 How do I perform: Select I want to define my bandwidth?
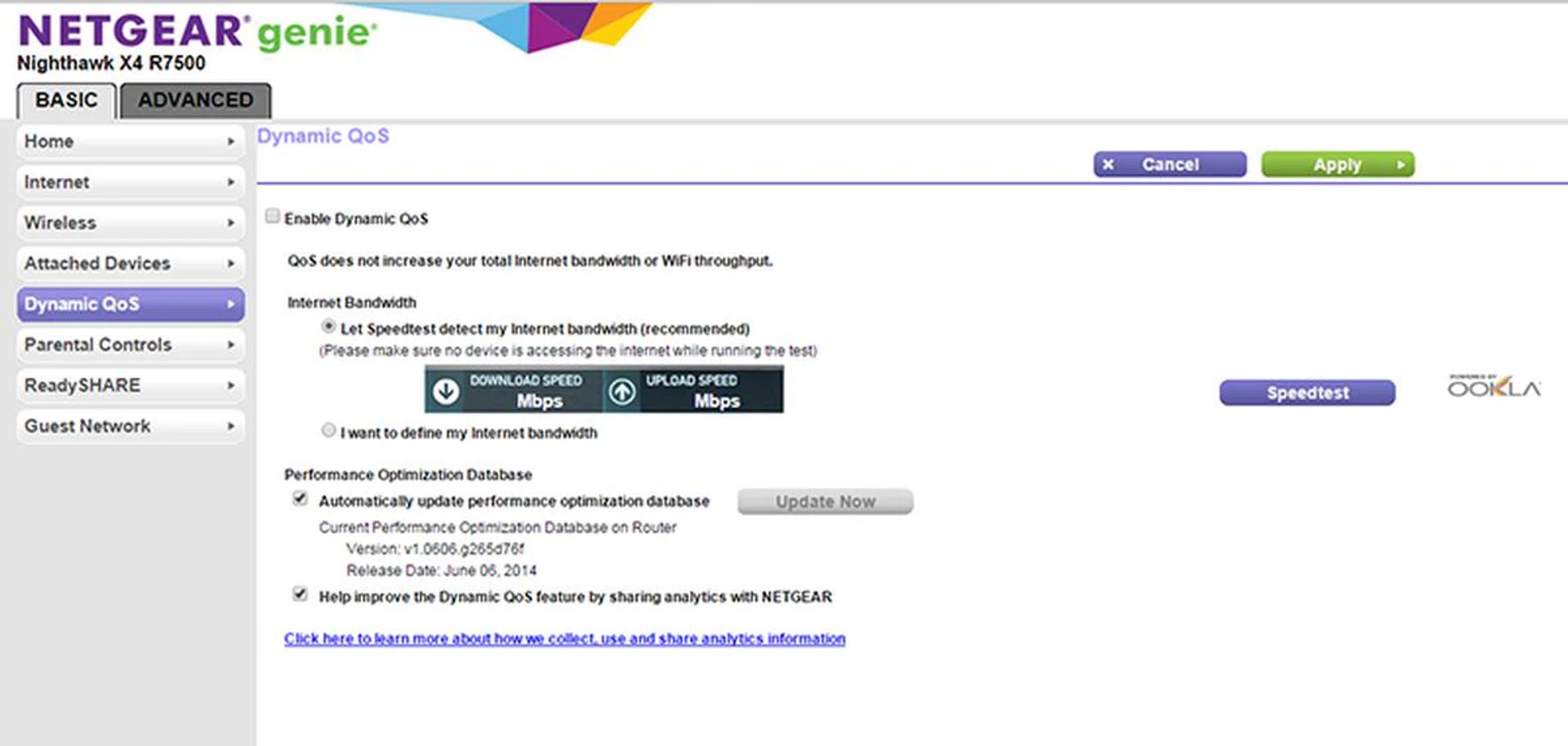pos(328,430)
